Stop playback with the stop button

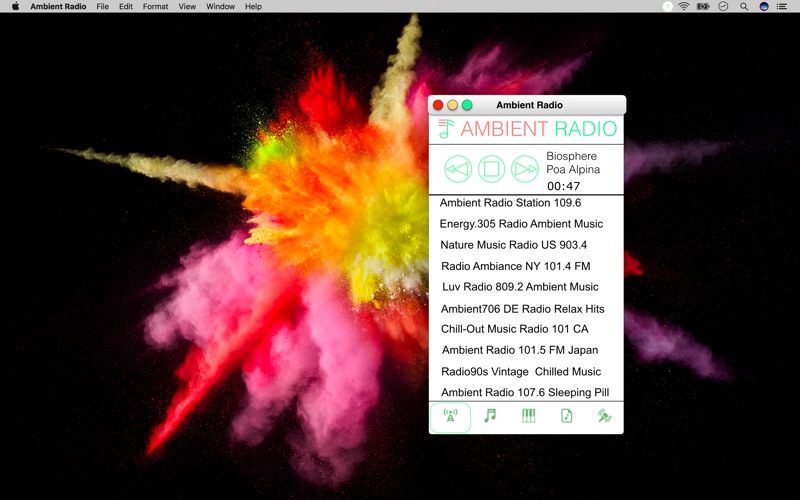click(x=491, y=169)
